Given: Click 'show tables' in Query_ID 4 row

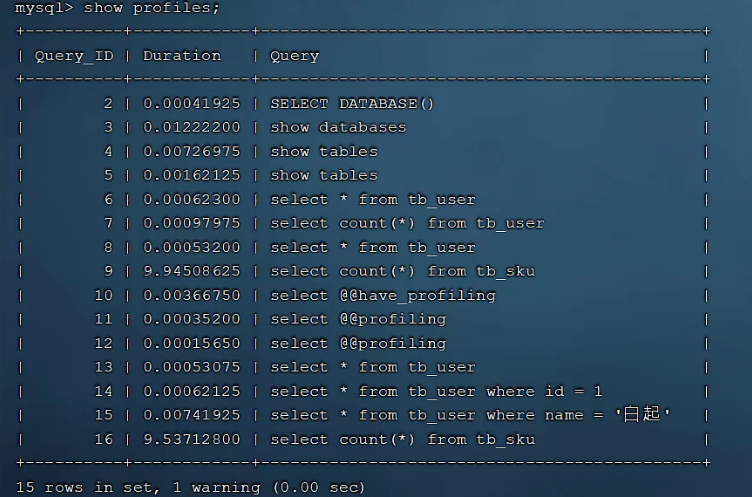Looking at the screenshot, I should click(324, 152).
